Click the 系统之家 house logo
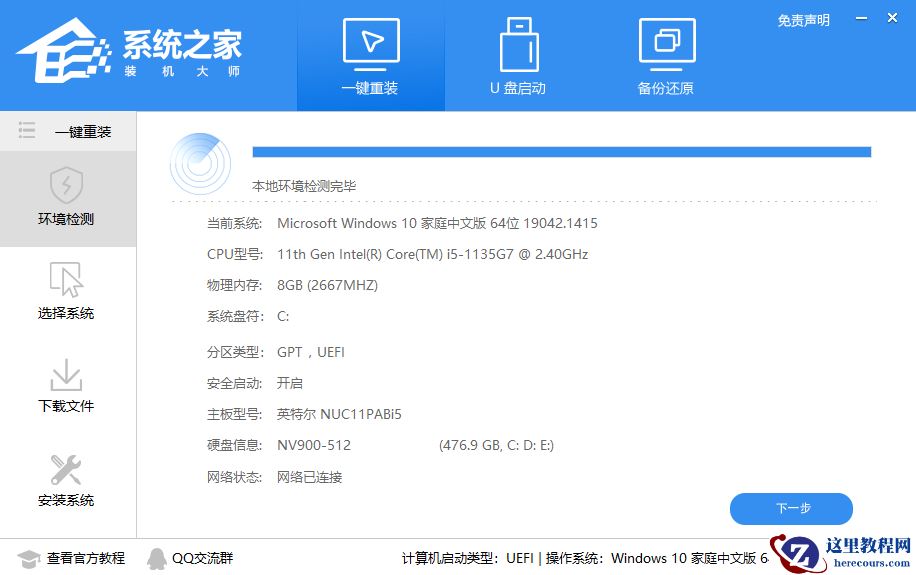 tap(64, 50)
